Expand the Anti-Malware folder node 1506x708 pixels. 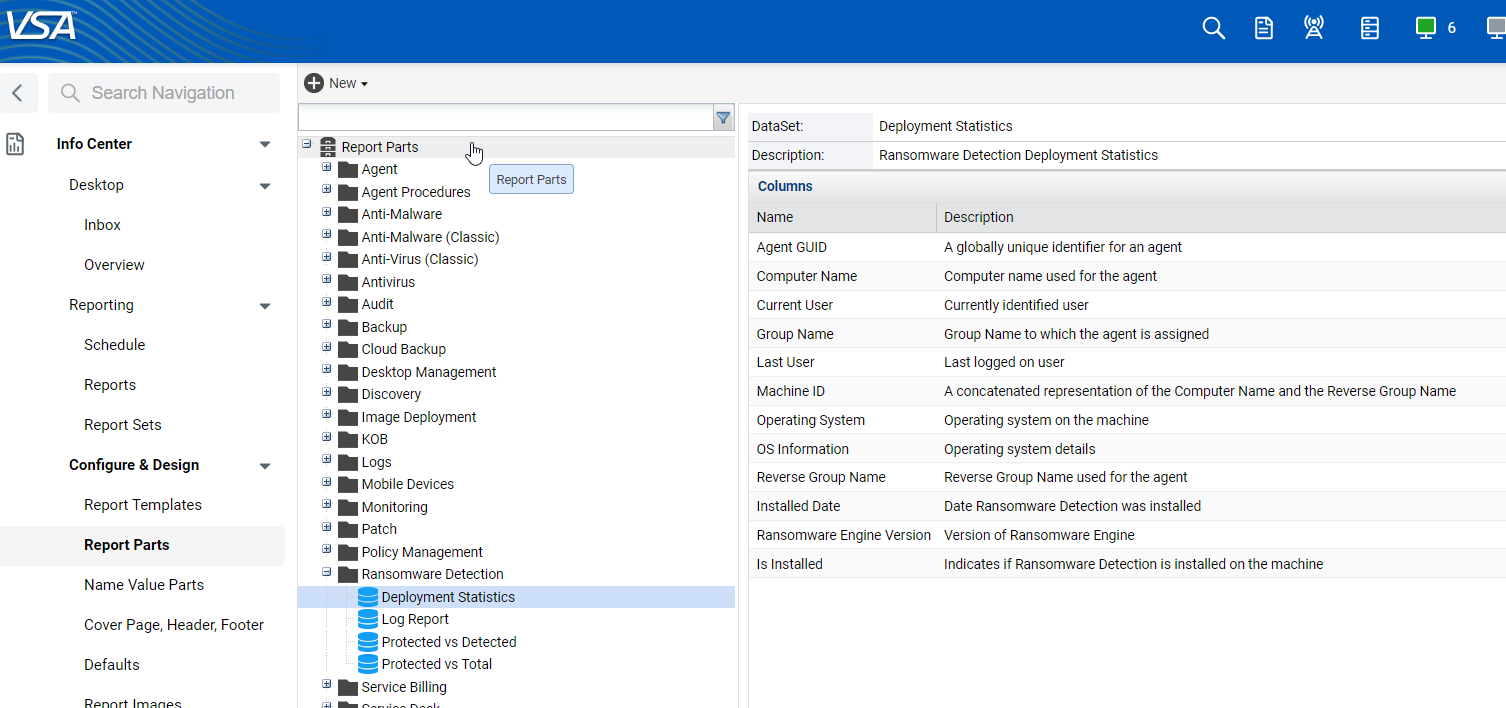tap(327, 212)
